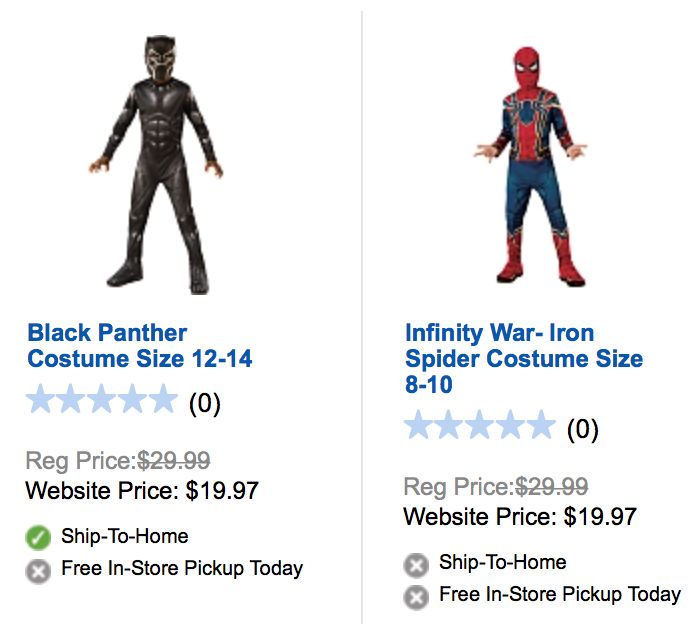Click the (0) review count for Black Panther
This screenshot has width=700, height=624.
click(204, 403)
